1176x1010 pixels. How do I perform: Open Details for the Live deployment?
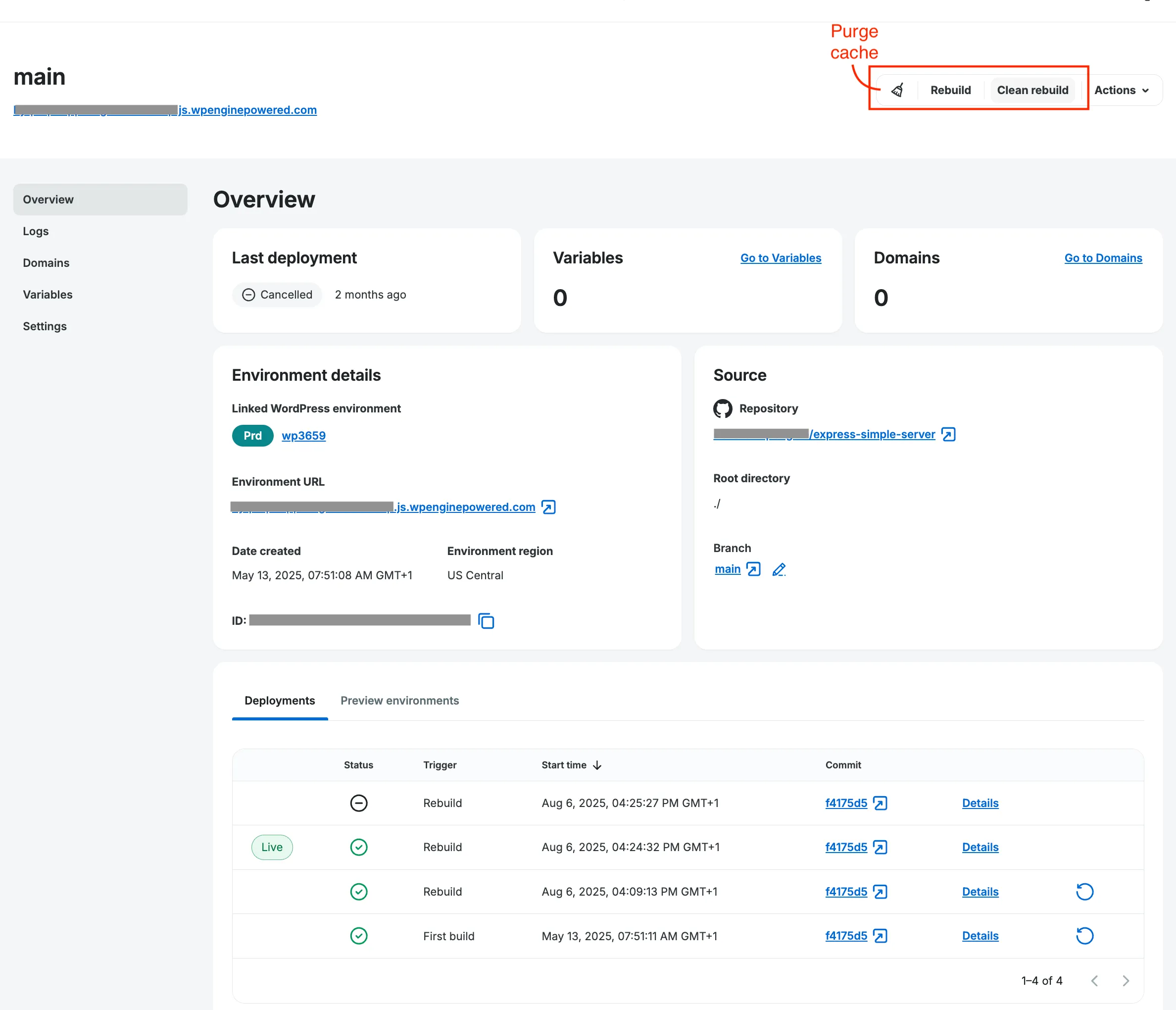click(x=980, y=847)
